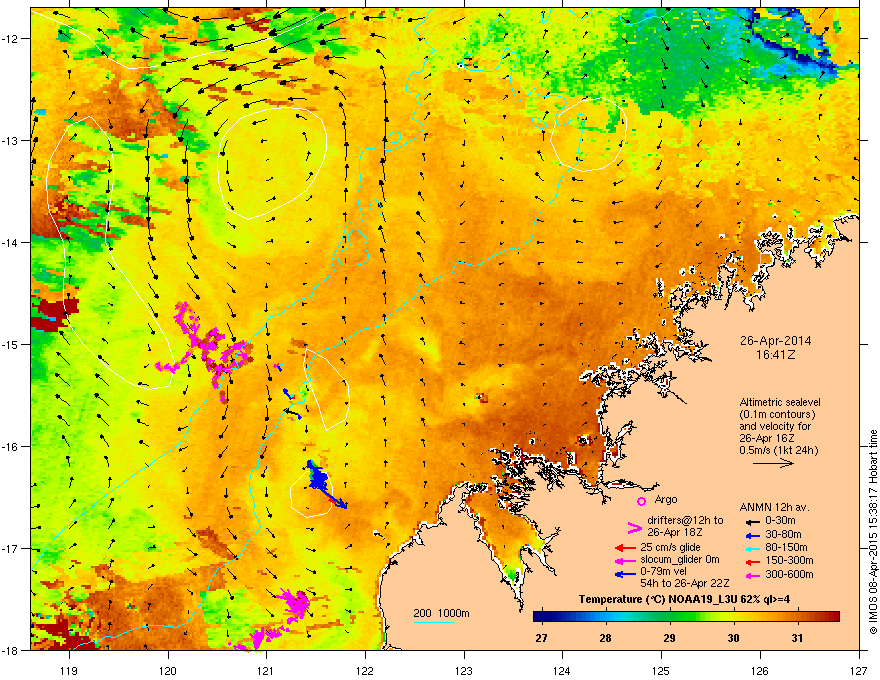Click the latitude axis label -12
880x680 pixels.
(x=11, y=39)
